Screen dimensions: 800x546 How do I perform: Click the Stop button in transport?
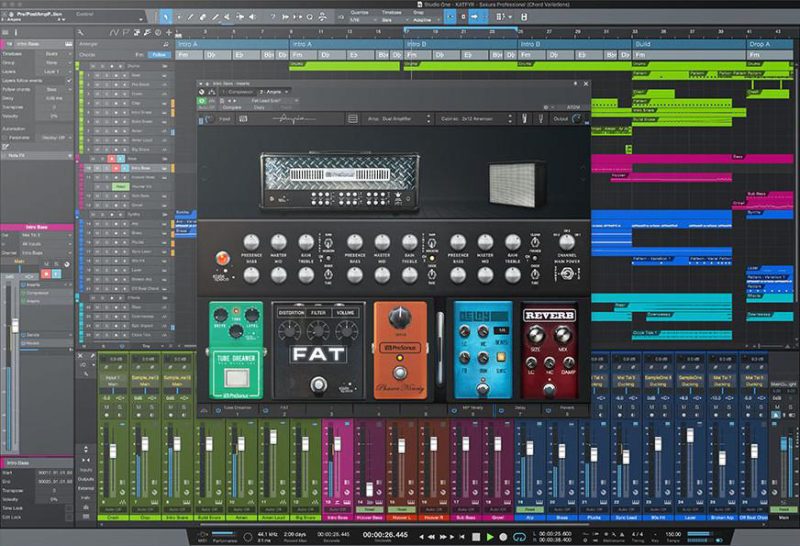coord(476,537)
